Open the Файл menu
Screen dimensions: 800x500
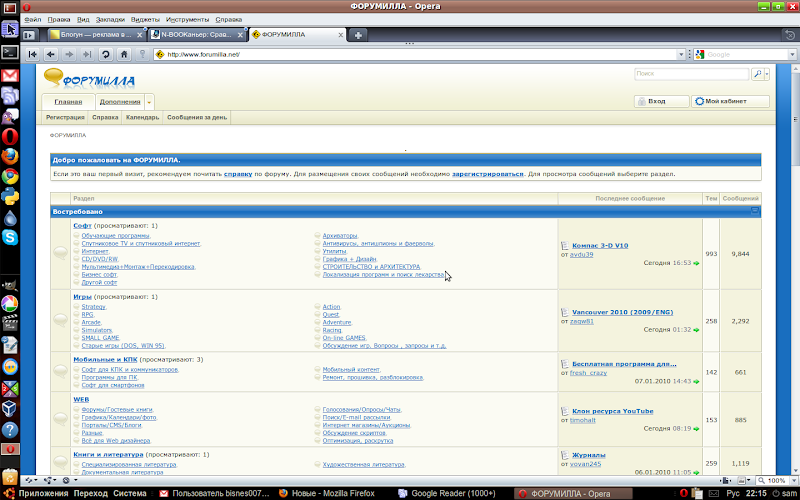[x=33, y=19]
